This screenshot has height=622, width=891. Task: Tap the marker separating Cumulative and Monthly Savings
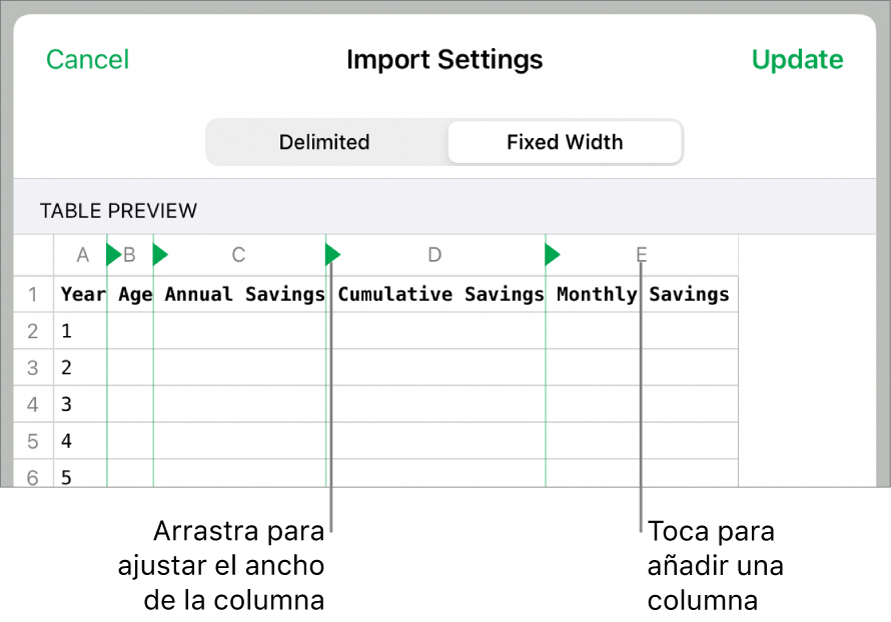click(x=551, y=255)
